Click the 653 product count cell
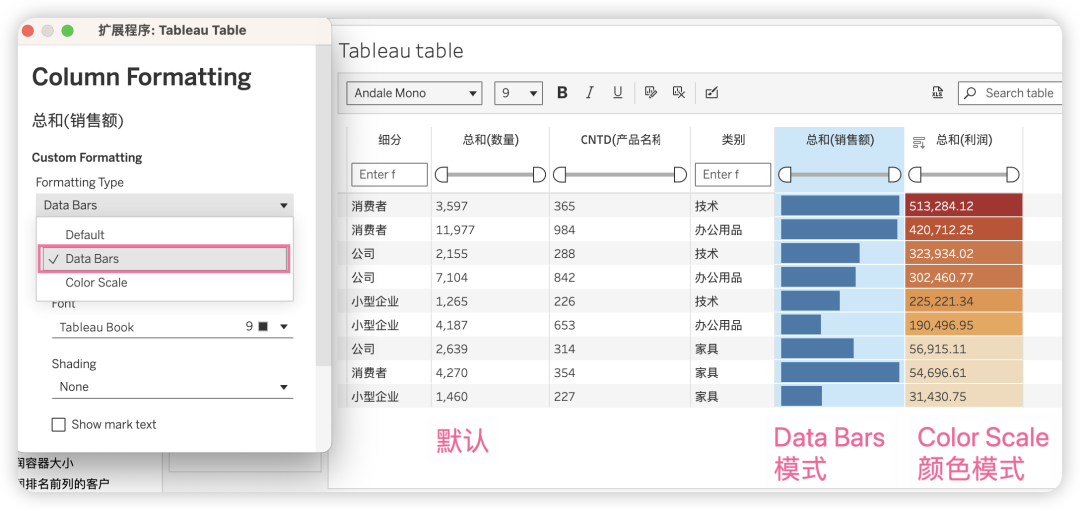This screenshot has width=1080, height=510. (620, 325)
